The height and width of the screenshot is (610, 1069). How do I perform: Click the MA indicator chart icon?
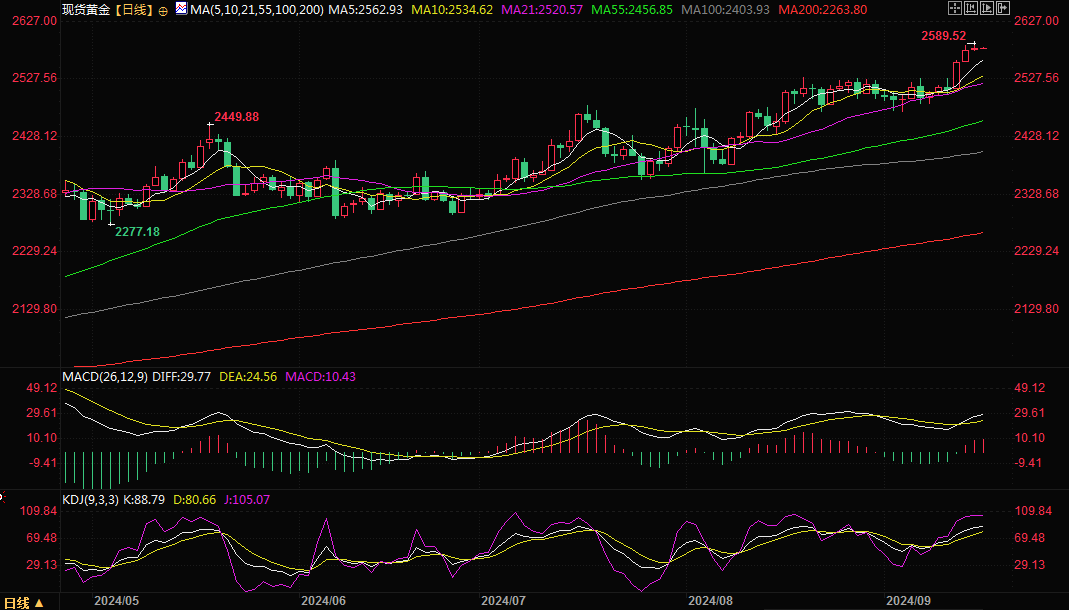181,9
